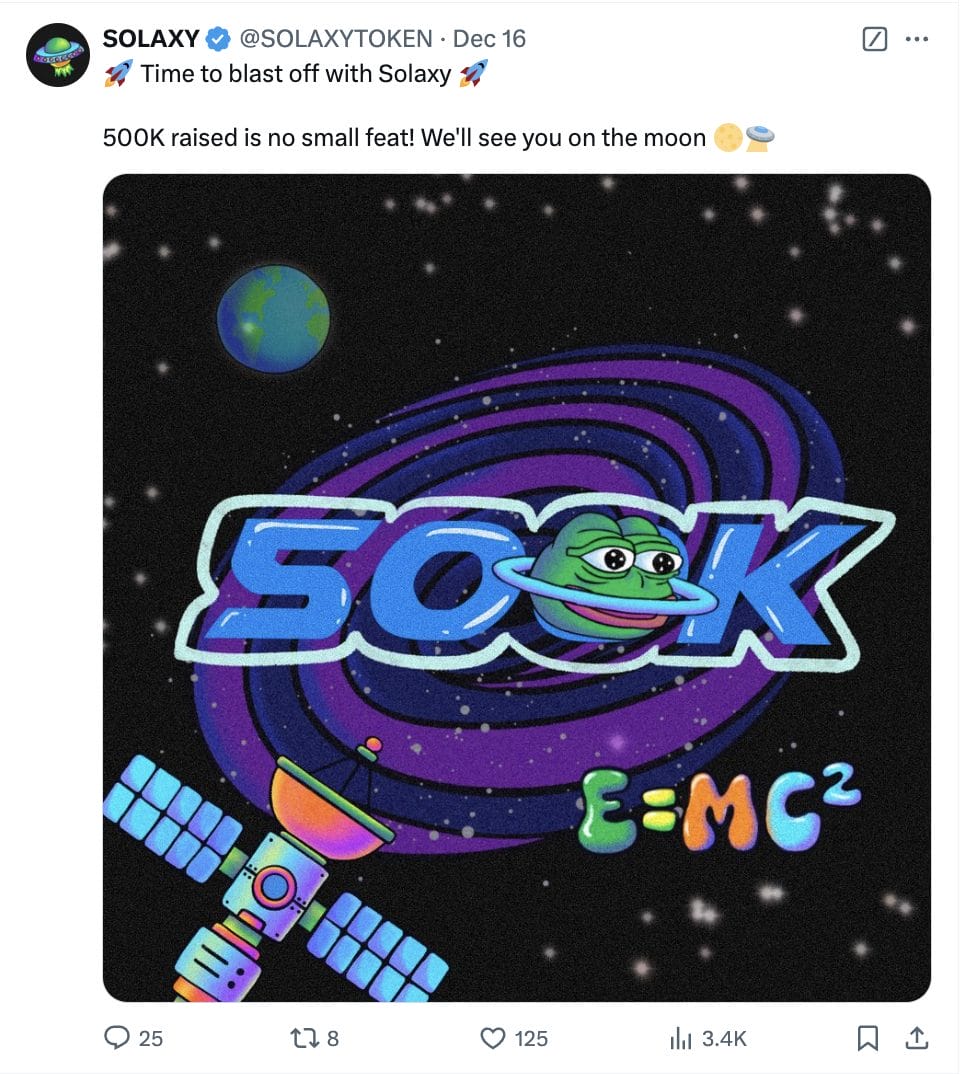The width and height of the screenshot is (964, 1074).
Task: Open the three-dot More options menu
Action: 916,39
